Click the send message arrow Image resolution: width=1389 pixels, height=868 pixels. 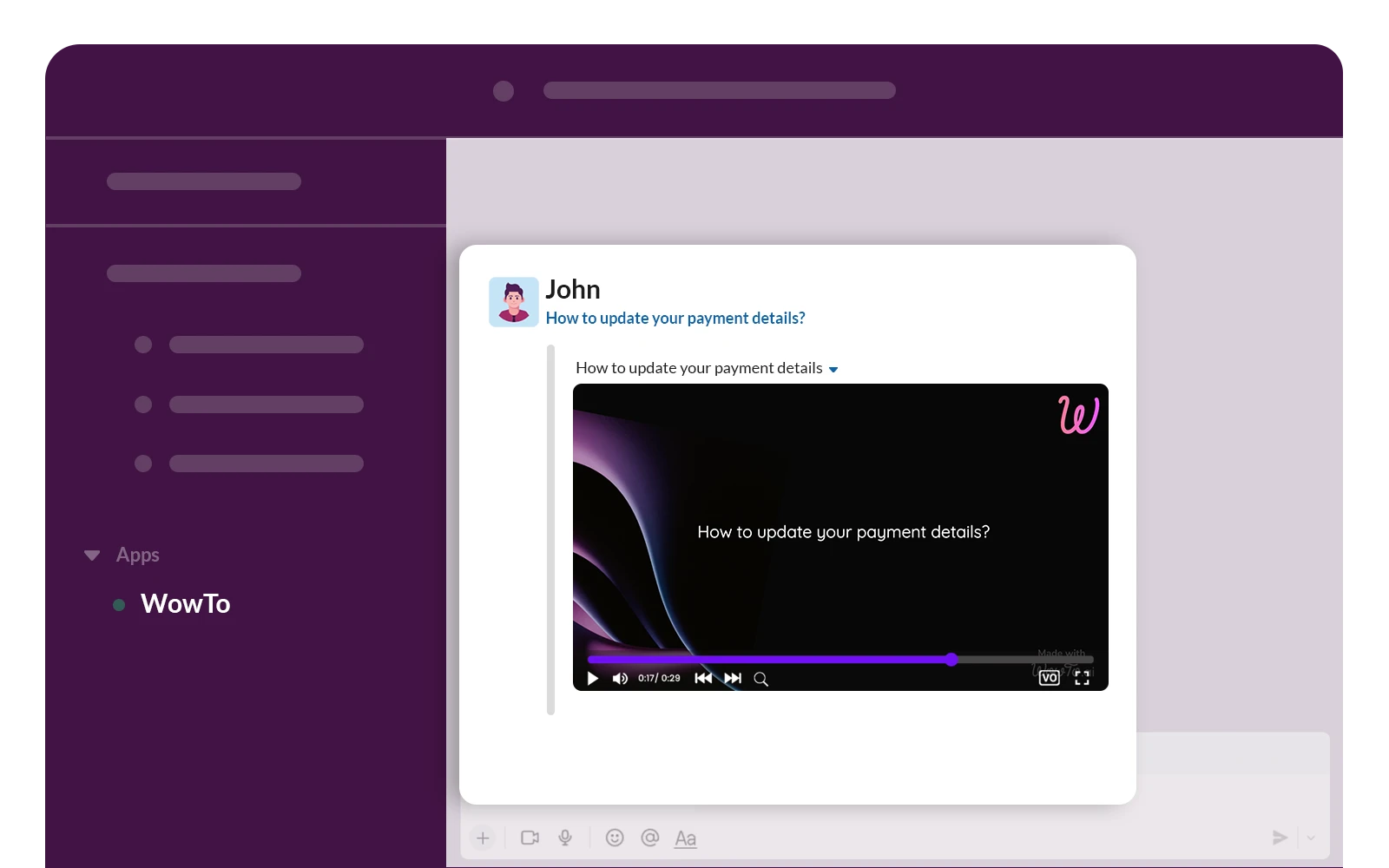click(x=1279, y=837)
